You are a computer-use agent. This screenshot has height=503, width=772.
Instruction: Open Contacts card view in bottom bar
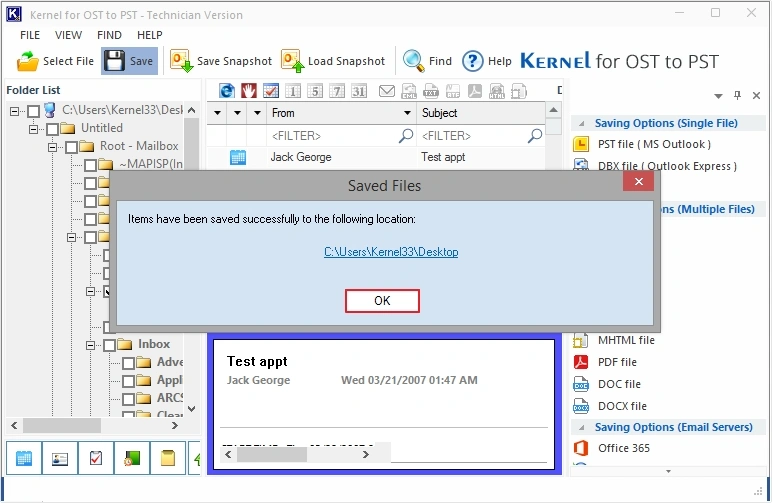pyautogui.click(x=60, y=458)
